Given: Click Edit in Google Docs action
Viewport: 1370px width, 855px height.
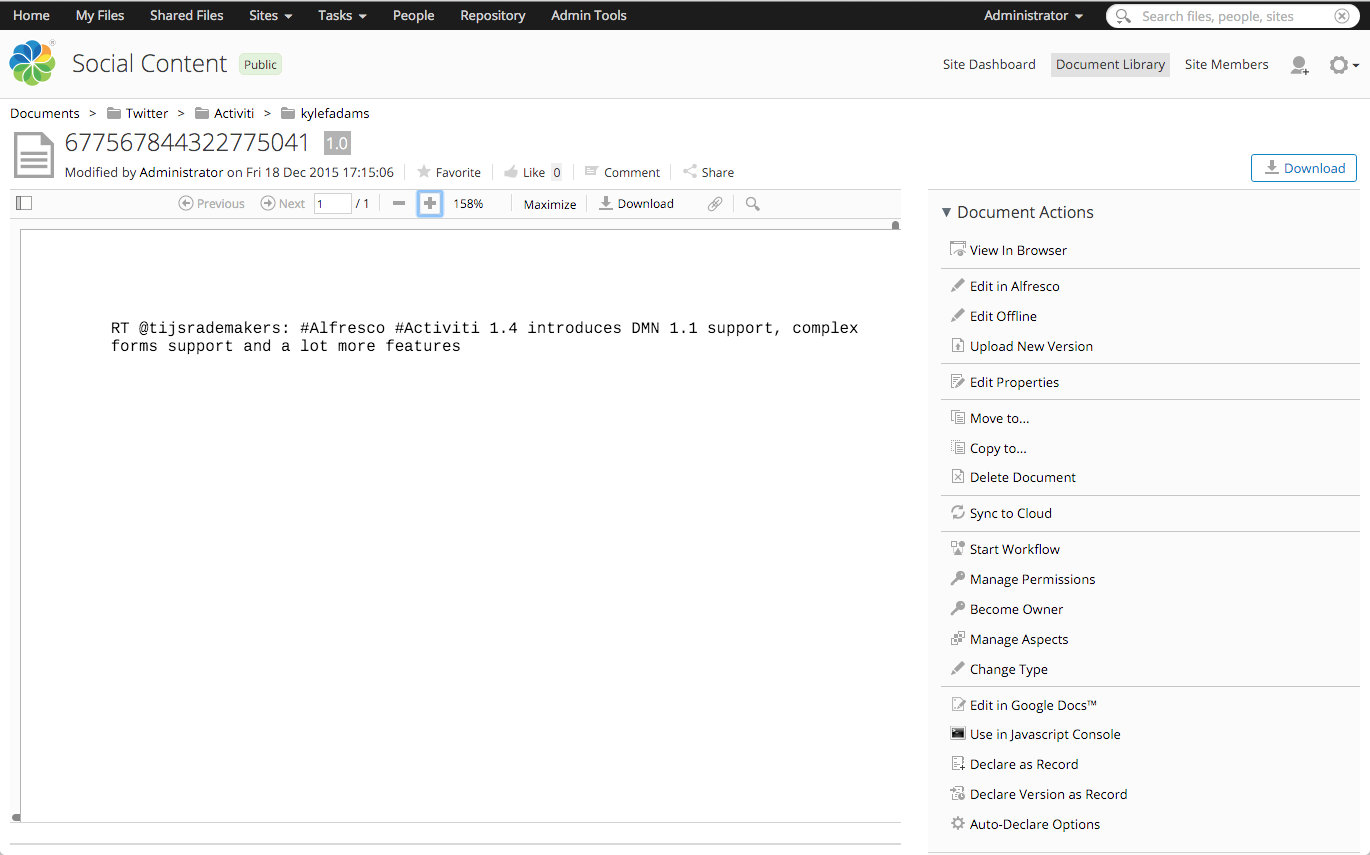Looking at the screenshot, I should tap(1033, 705).
